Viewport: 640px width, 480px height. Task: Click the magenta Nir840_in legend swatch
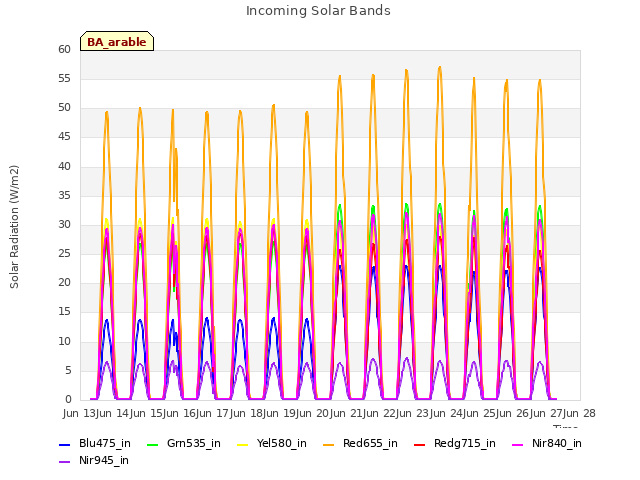(x=518, y=444)
